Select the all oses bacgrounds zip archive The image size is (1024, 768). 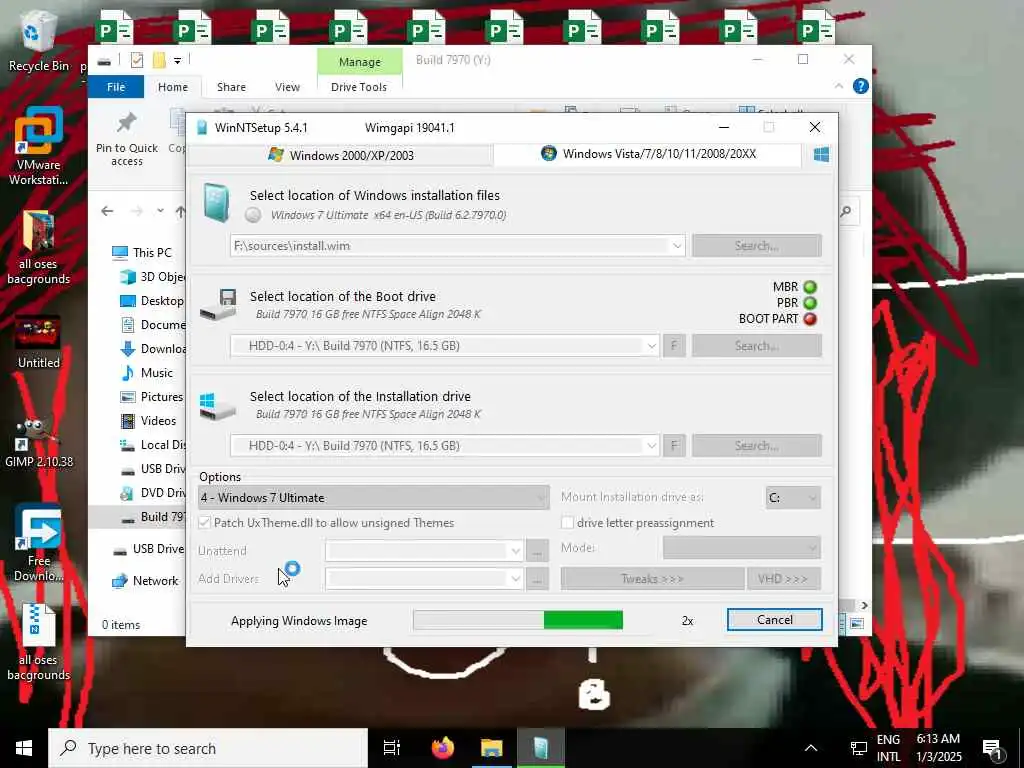pos(38,643)
